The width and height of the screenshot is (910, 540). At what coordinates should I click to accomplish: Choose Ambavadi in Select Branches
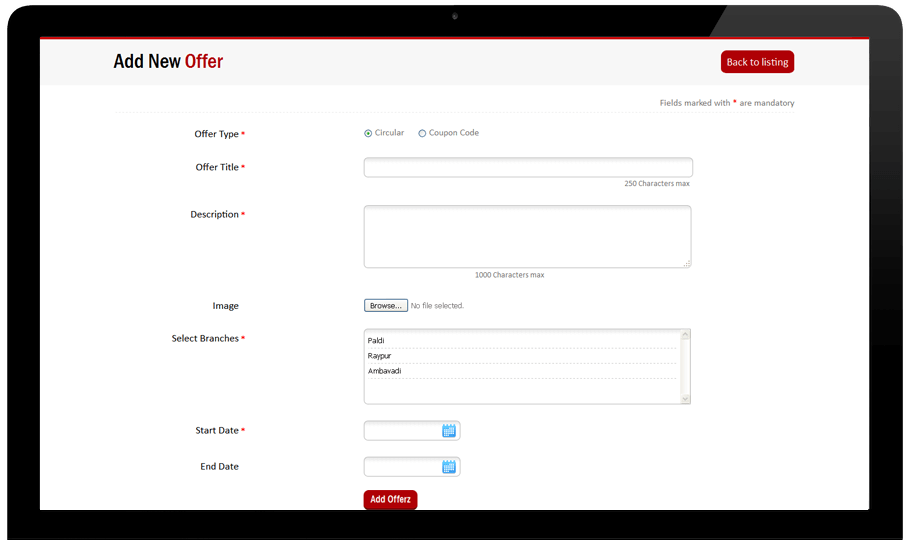point(385,371)
